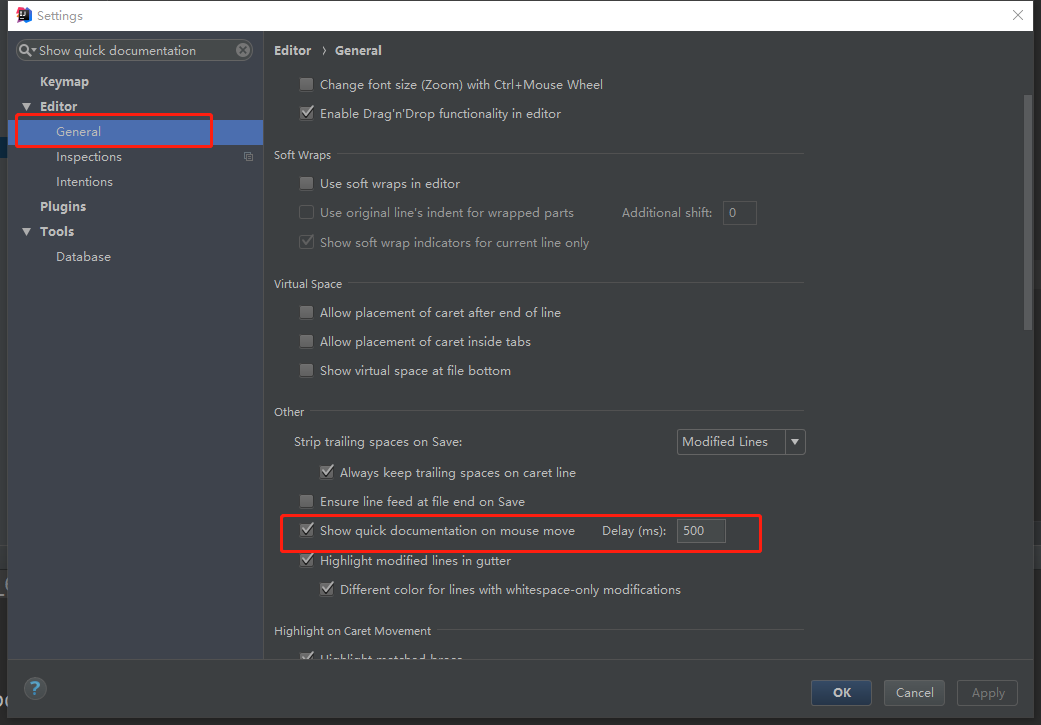This screenshot has width=1041, height=725.
Task: Collapse the Tools tree node
Action: click(x=27, y=232)
